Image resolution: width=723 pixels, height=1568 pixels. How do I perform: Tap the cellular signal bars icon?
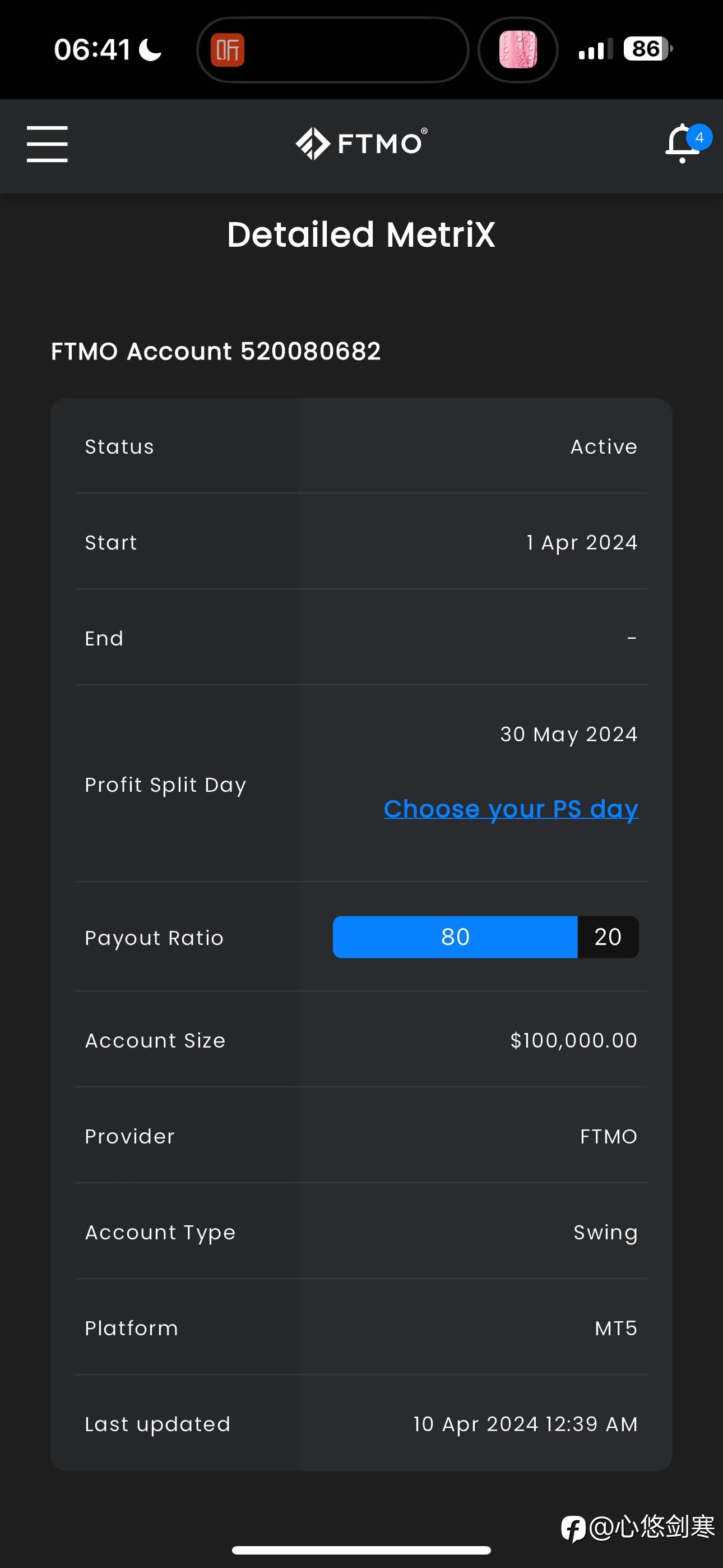tap(595, 49)
